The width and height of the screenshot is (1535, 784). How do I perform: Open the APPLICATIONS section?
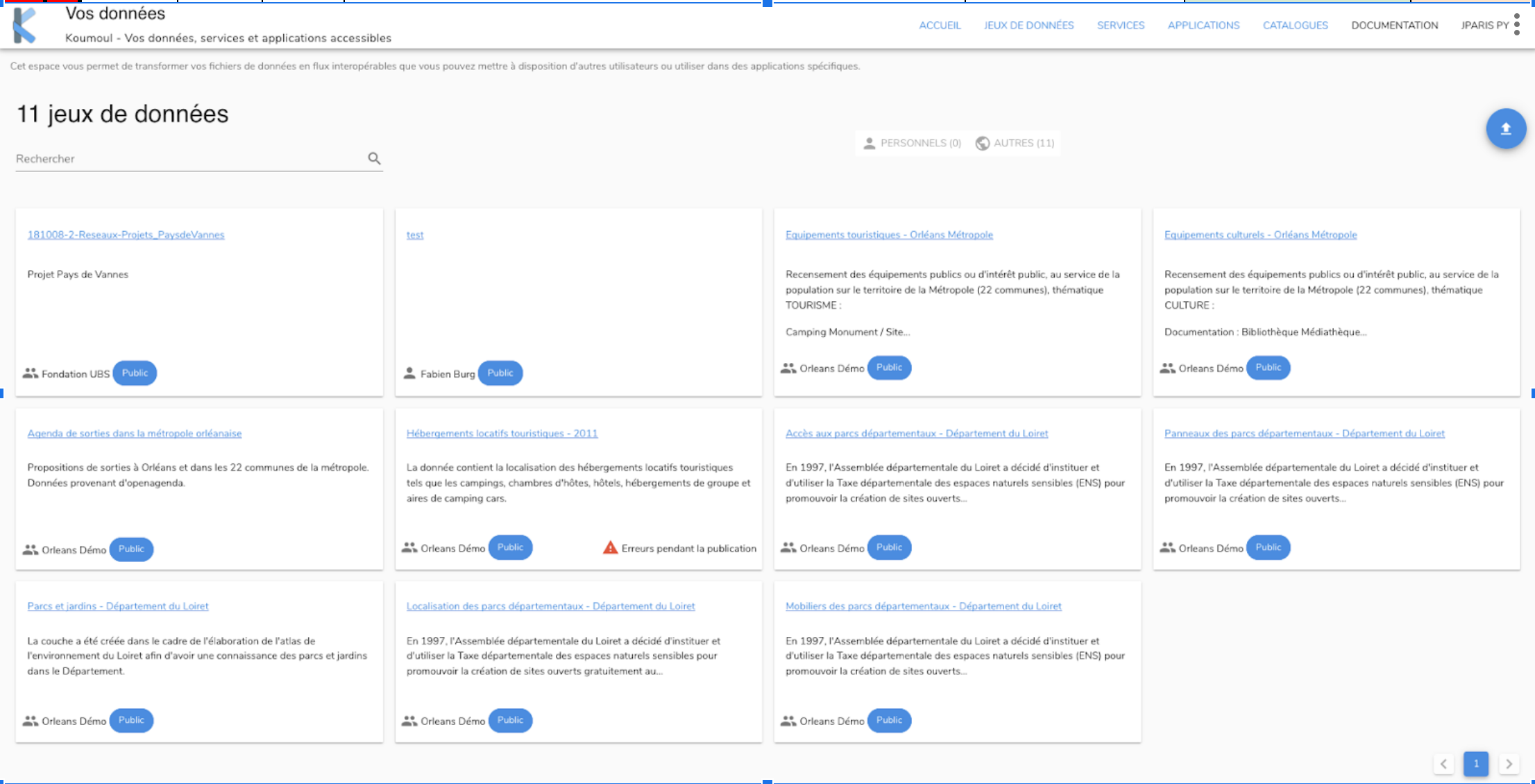click(1203, 26)
